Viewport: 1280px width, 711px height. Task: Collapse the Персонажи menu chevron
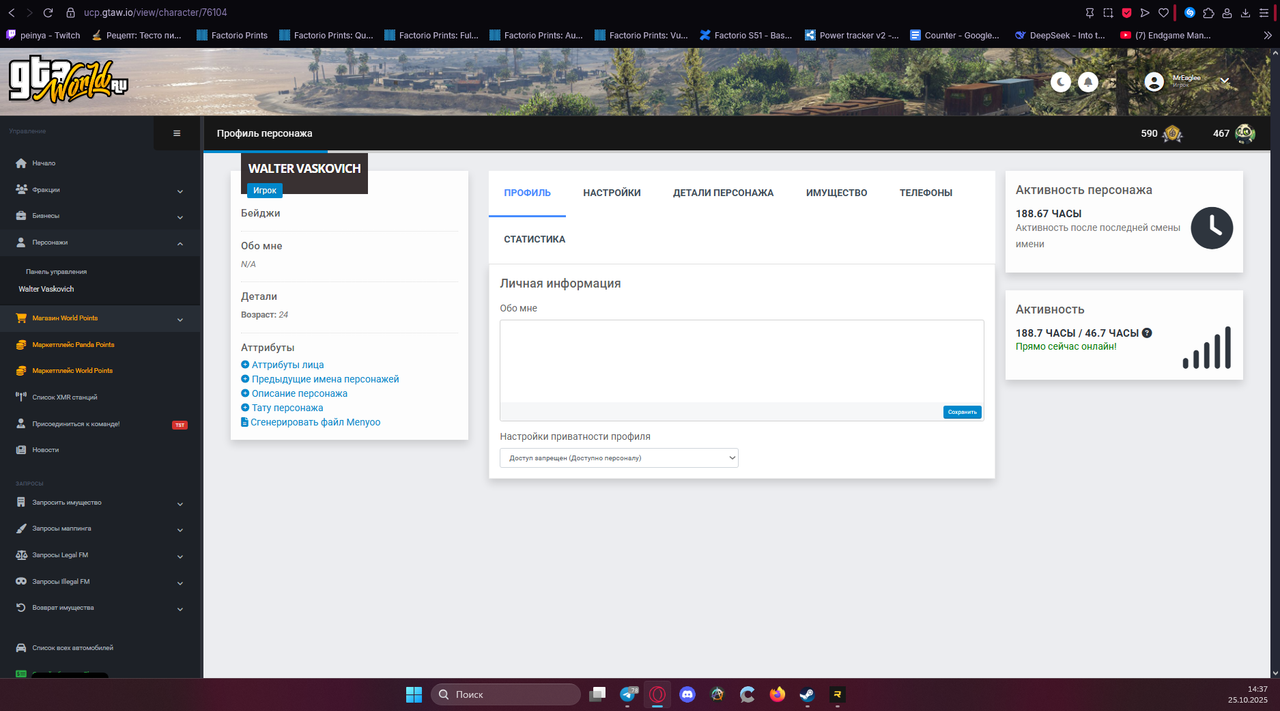click(180, 243)
